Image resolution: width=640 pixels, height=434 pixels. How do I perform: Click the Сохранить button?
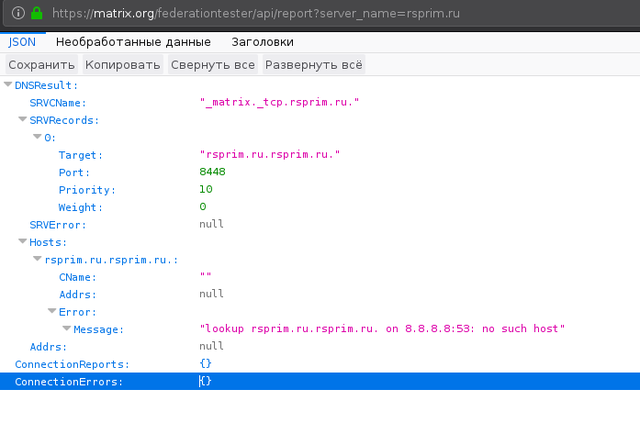42,65
